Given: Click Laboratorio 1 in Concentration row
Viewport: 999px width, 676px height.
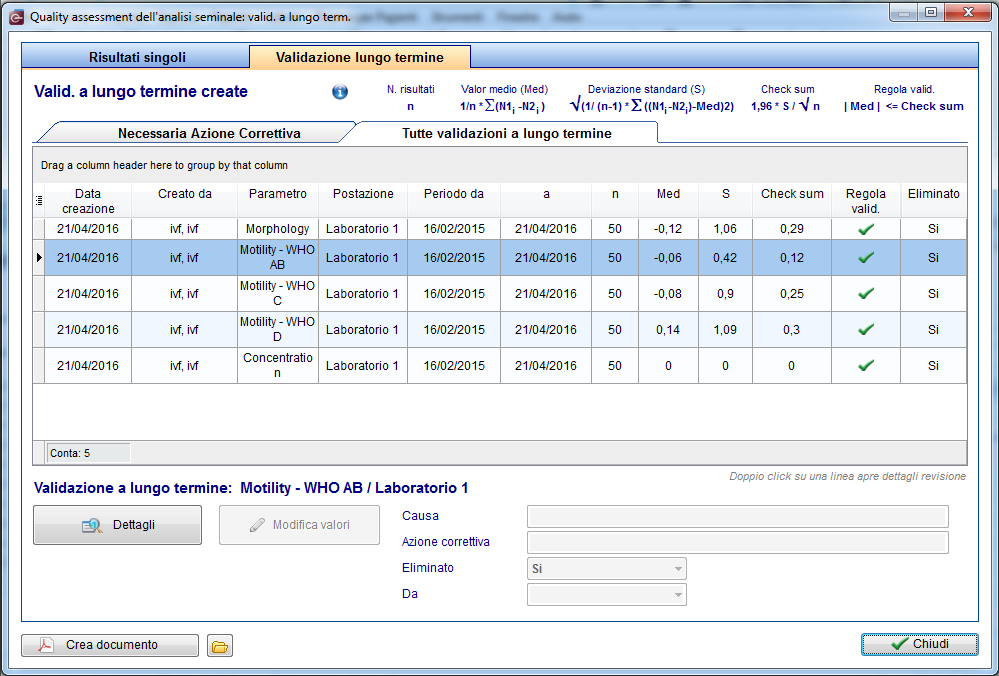Looking at the screenshot, I should [x=363, y=366].
